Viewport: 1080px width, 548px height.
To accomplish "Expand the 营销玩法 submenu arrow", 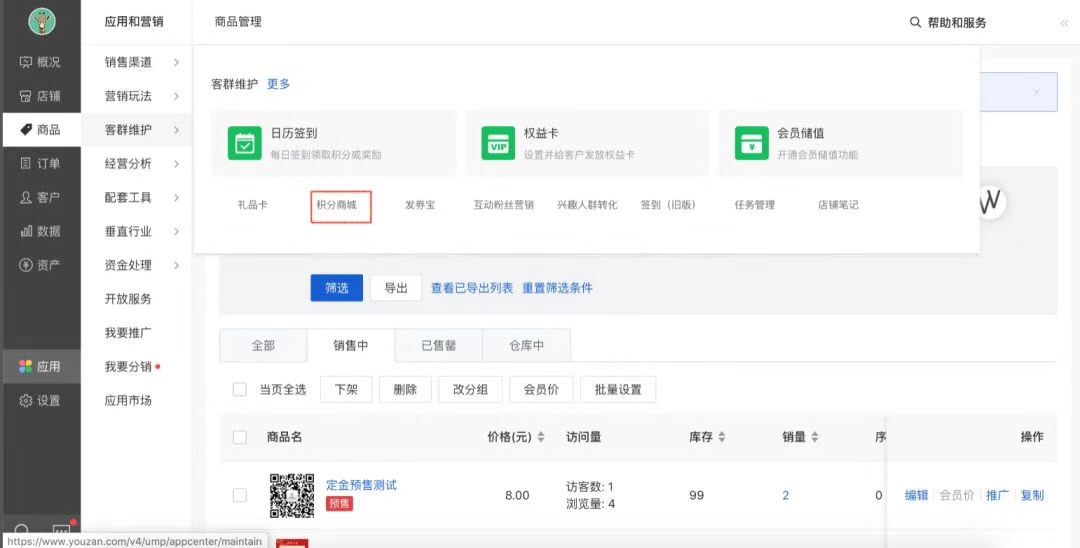I will (x=176, y=96).
